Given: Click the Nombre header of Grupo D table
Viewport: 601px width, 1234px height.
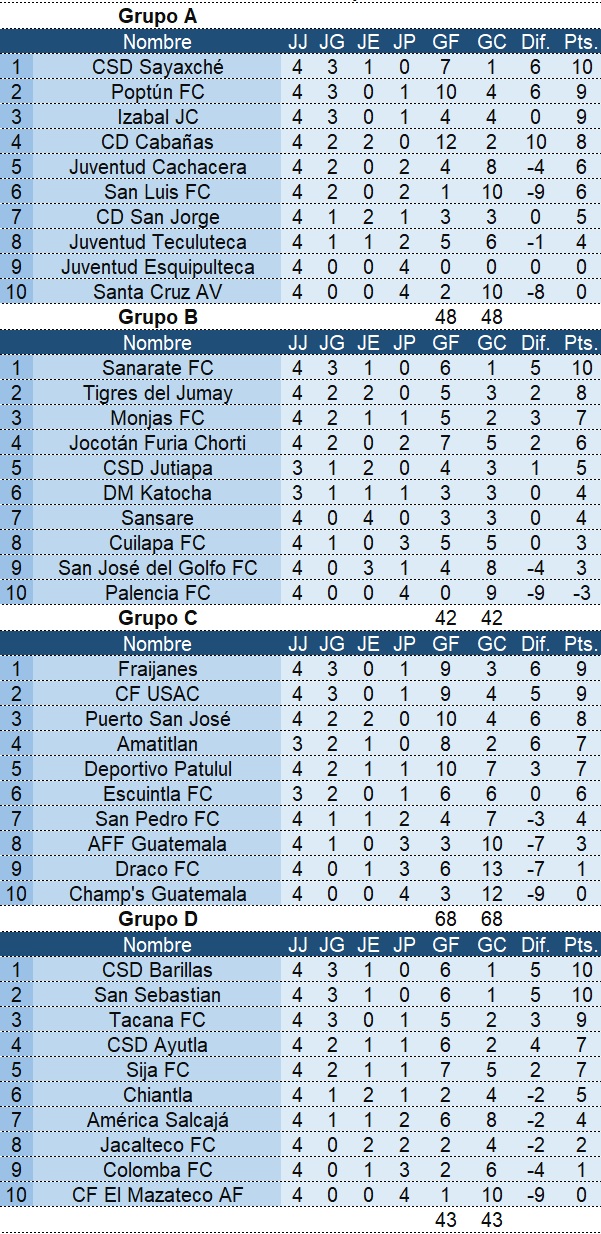Looking at the screenshot, I should pyautogui.click(x=158, y=945).
